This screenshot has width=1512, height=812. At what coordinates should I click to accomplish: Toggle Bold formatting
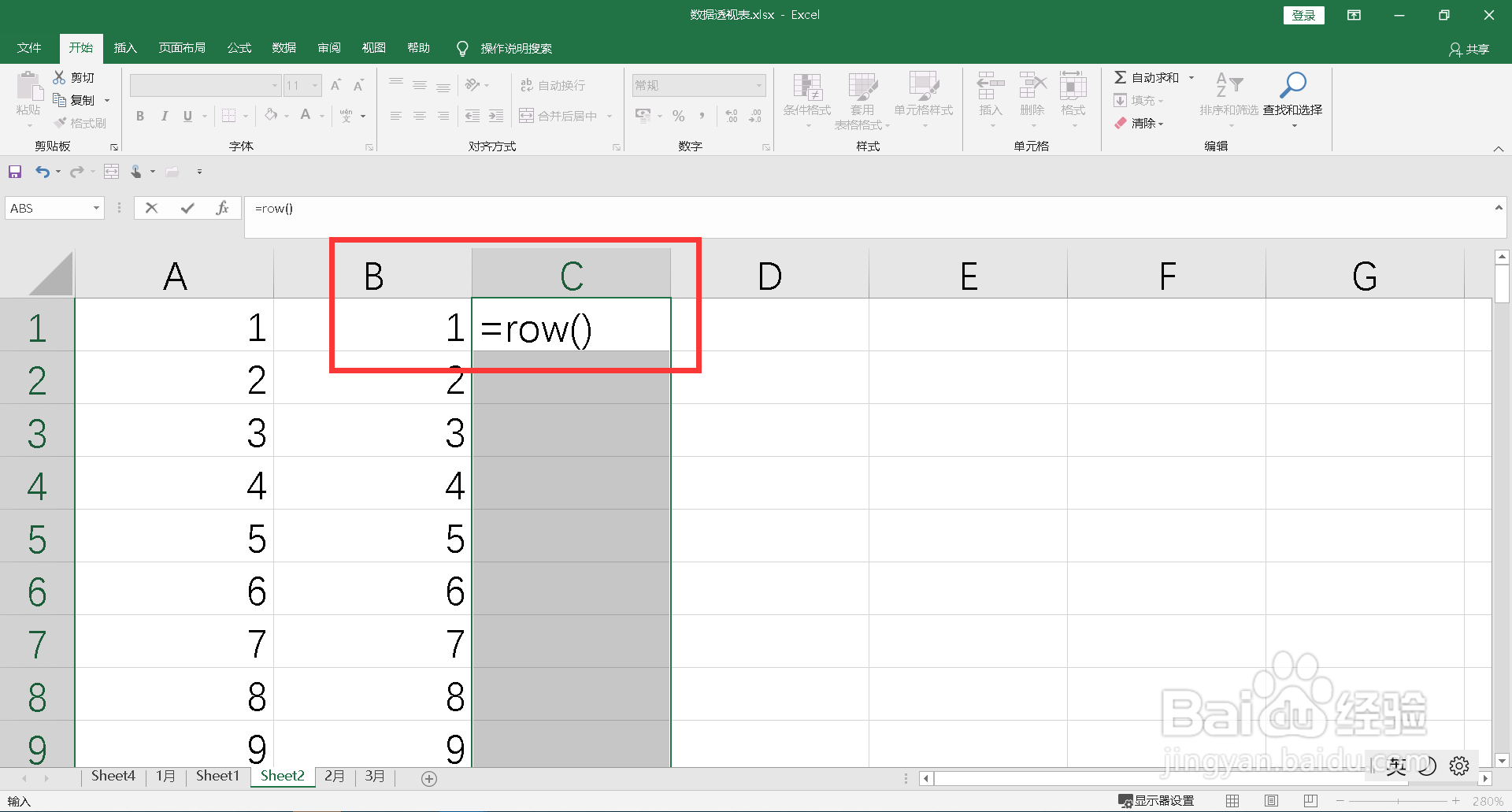(x=140, y=116)
